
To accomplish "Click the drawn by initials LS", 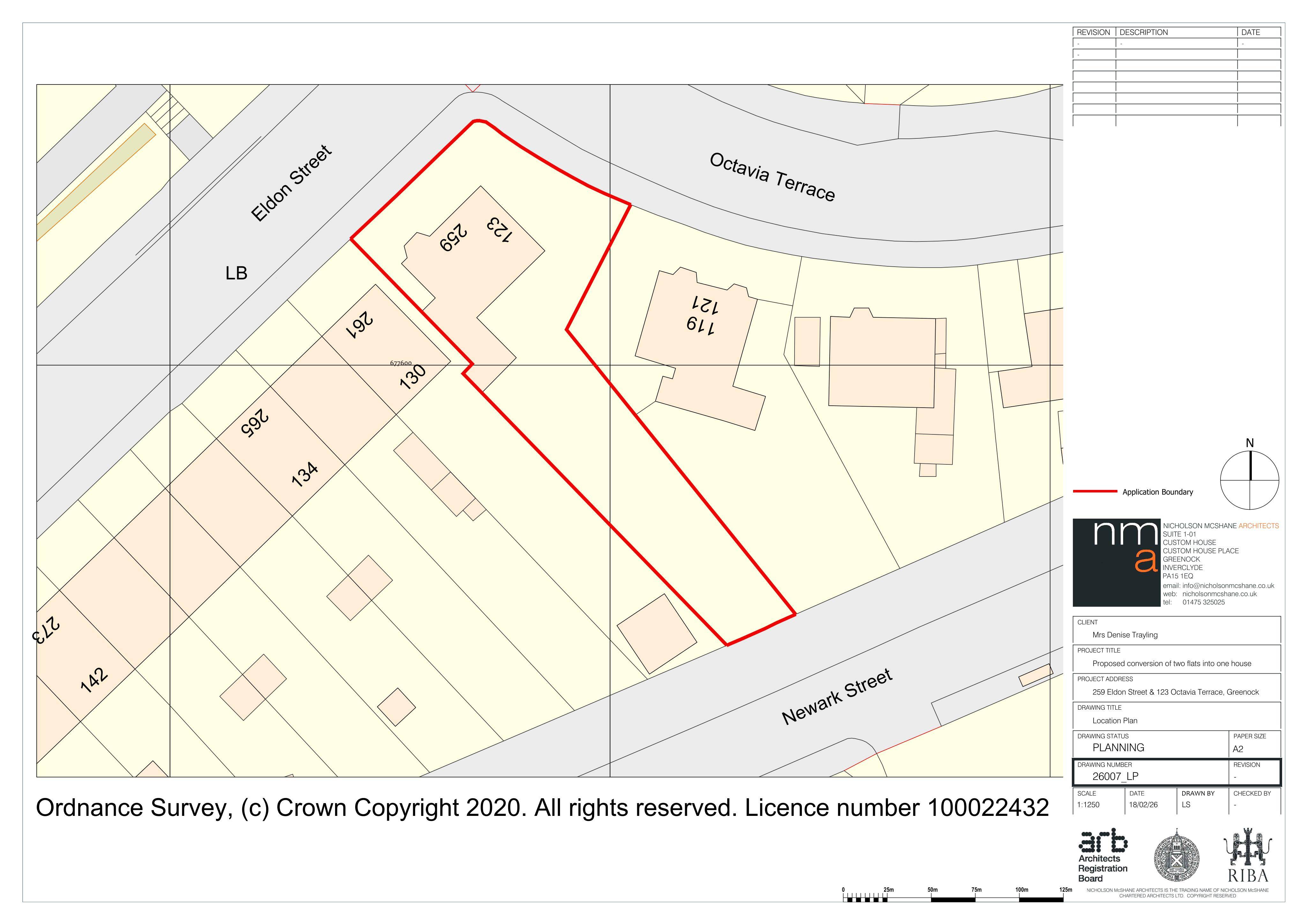I will (x=1186, y=804).
